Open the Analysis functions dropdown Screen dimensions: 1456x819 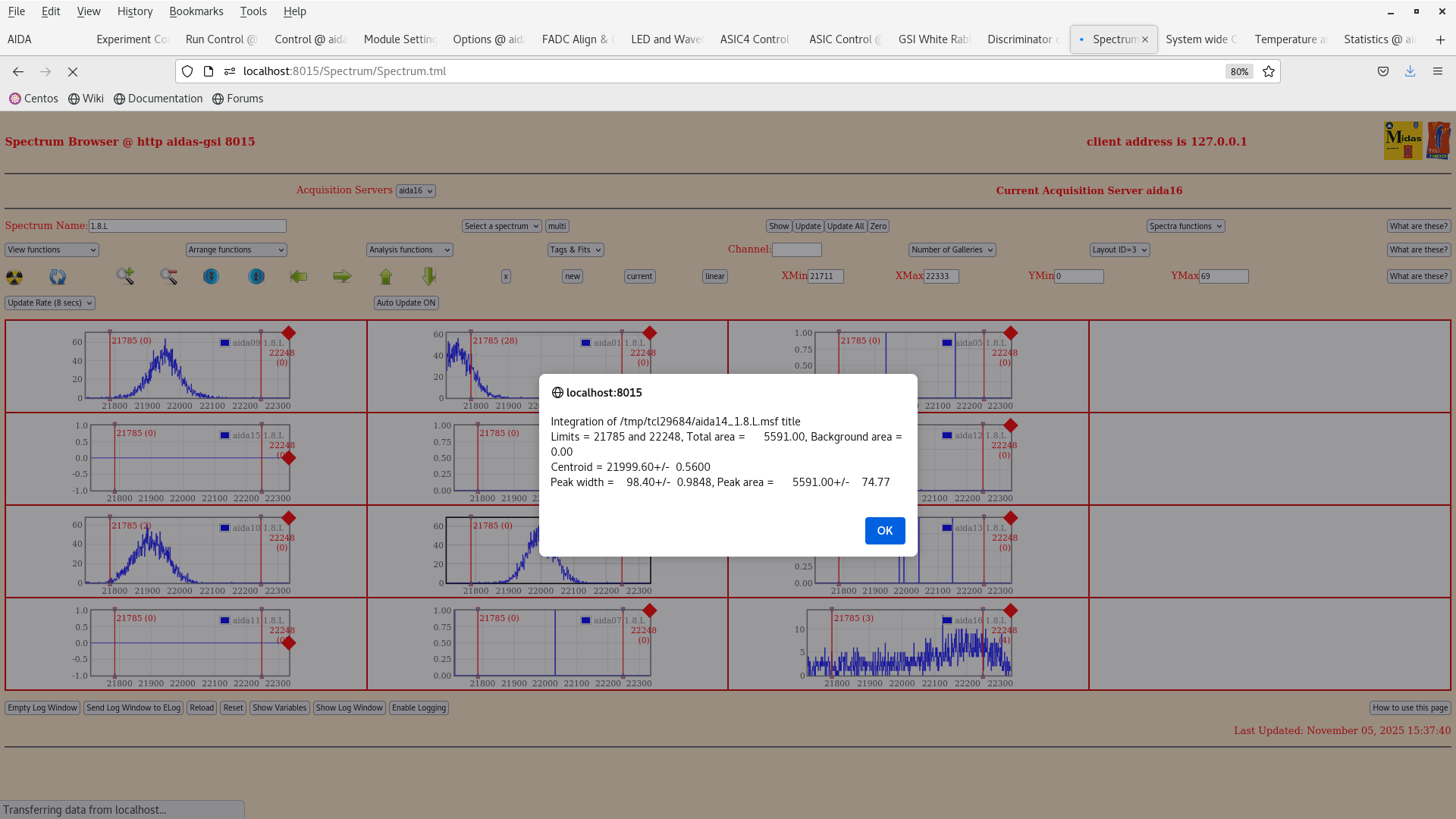pyautogui.click(x=409, y=249)
